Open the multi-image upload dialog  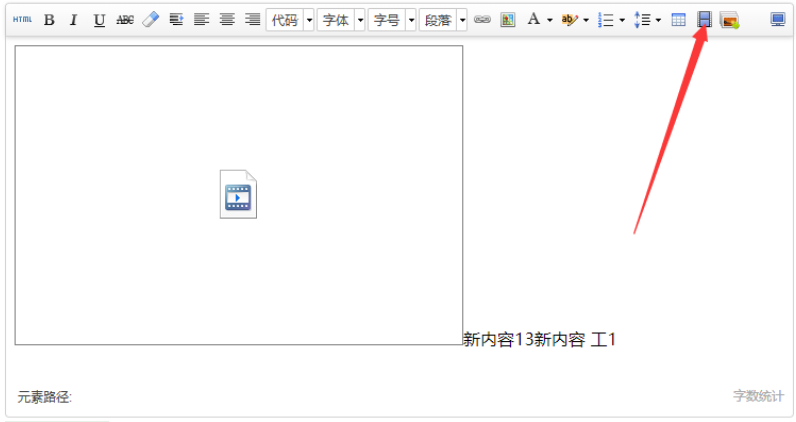pyautogui.click(x=729, y=20)
